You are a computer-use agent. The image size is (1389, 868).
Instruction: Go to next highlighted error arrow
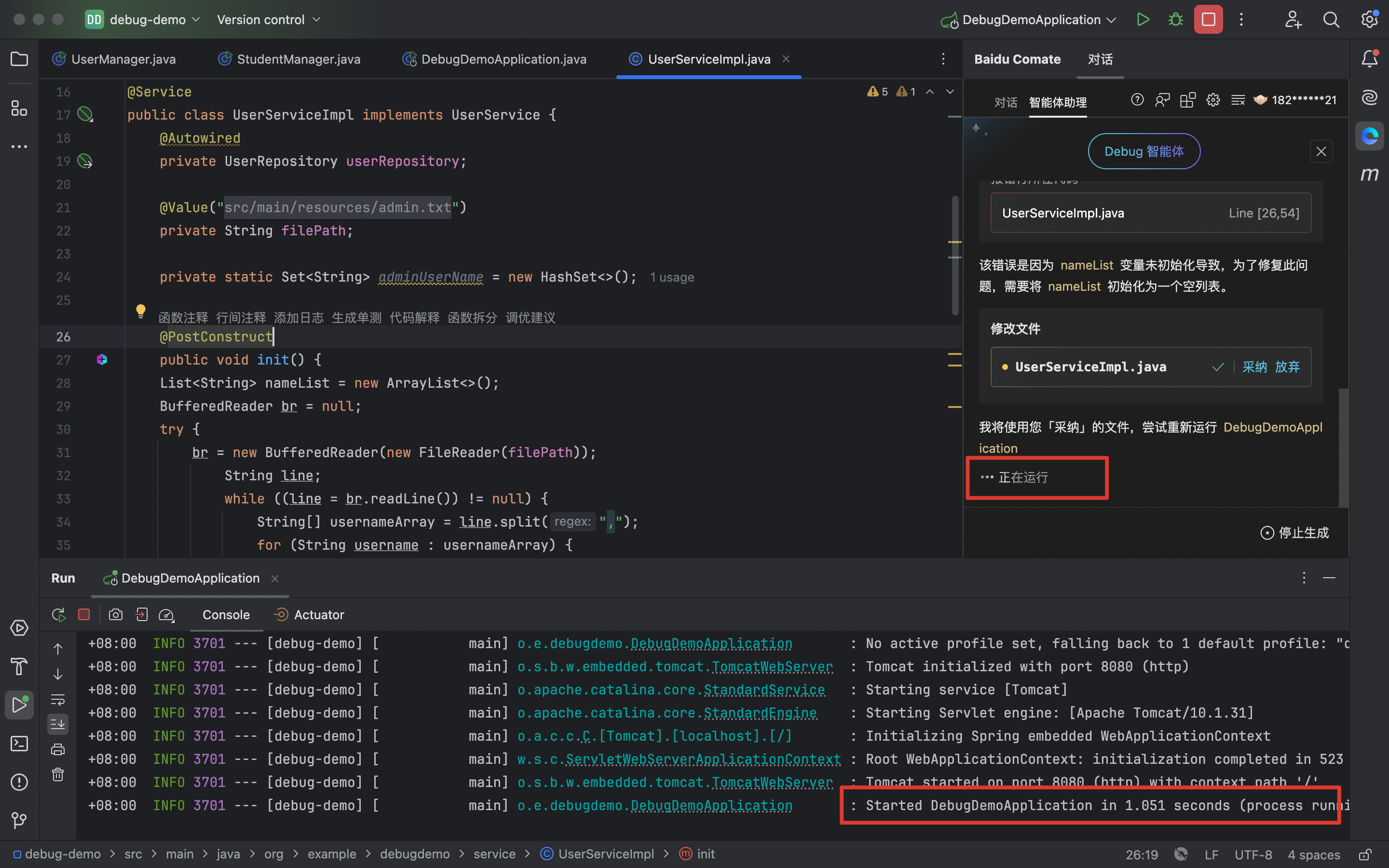(x=950, y=92)
